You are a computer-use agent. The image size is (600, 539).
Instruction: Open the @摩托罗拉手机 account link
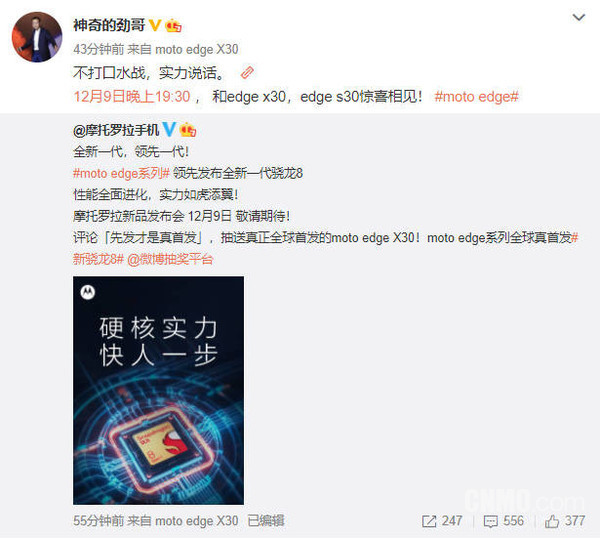point(116,130)
